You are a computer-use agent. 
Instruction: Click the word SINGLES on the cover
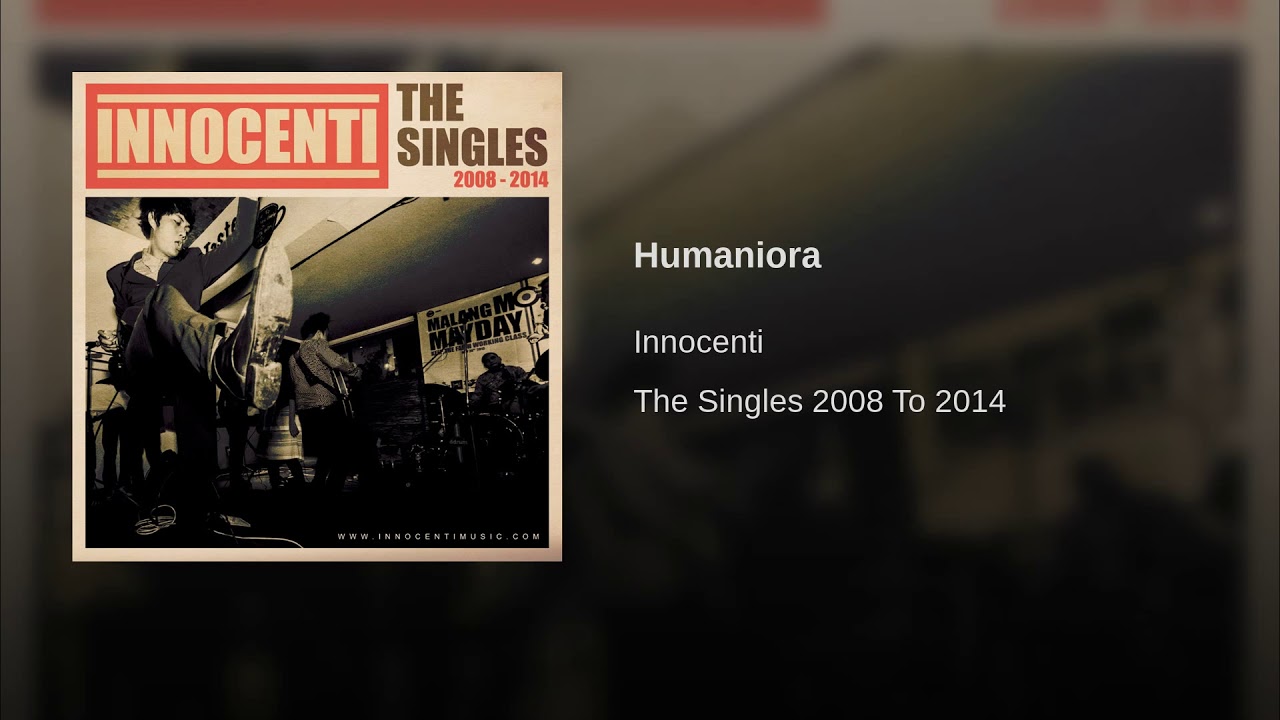pyautogui.click(x=472, y=146)
